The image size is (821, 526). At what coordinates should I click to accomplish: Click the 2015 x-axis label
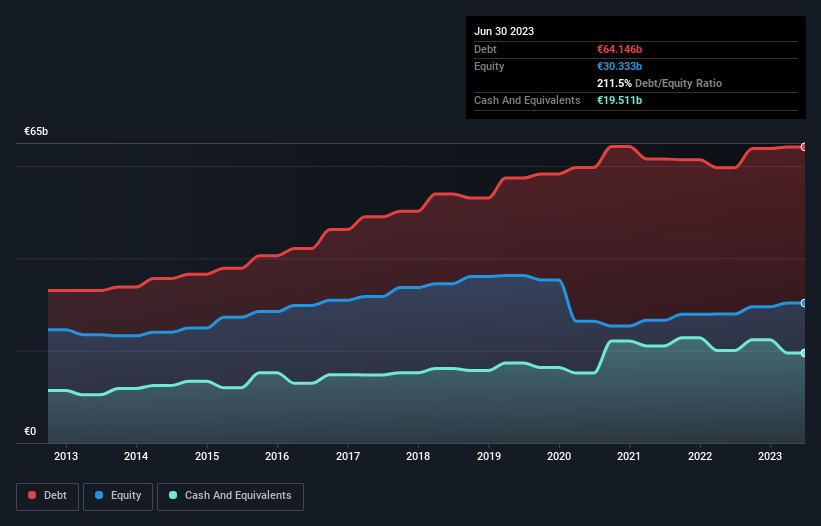[x=207, y=456]
